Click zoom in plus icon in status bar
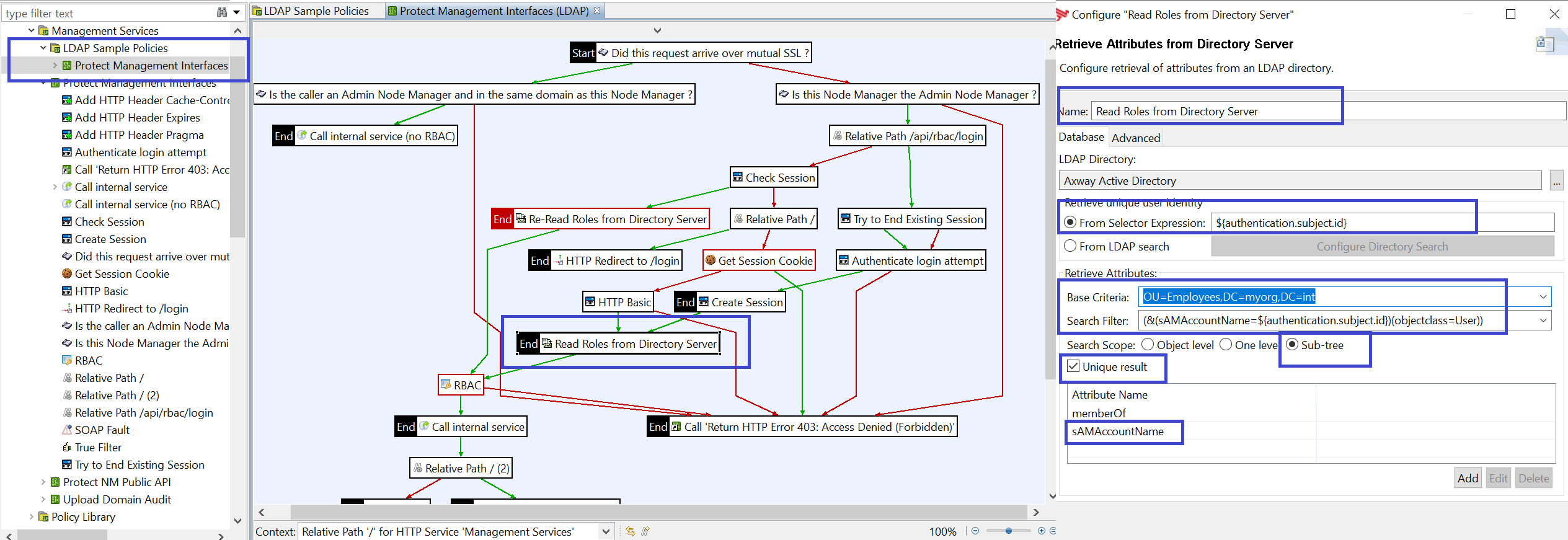Image resolution: width=1568 pixels, height=540 pixels. coord(1041,531)
